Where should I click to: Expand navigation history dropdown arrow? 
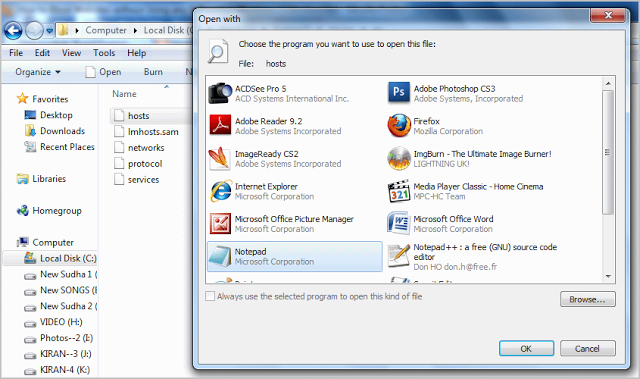(49, 31)
